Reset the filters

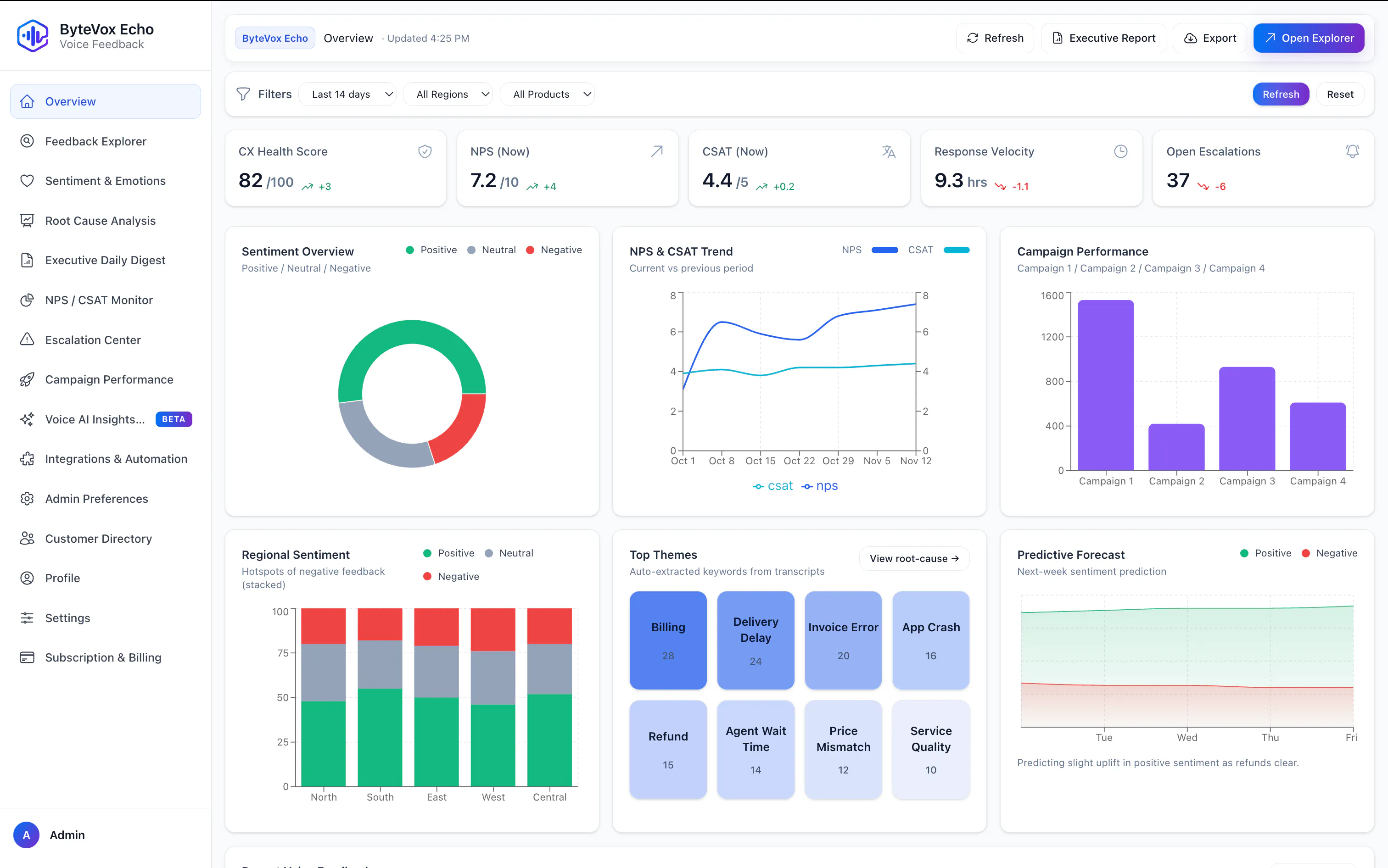click(x=1340, y=94)
